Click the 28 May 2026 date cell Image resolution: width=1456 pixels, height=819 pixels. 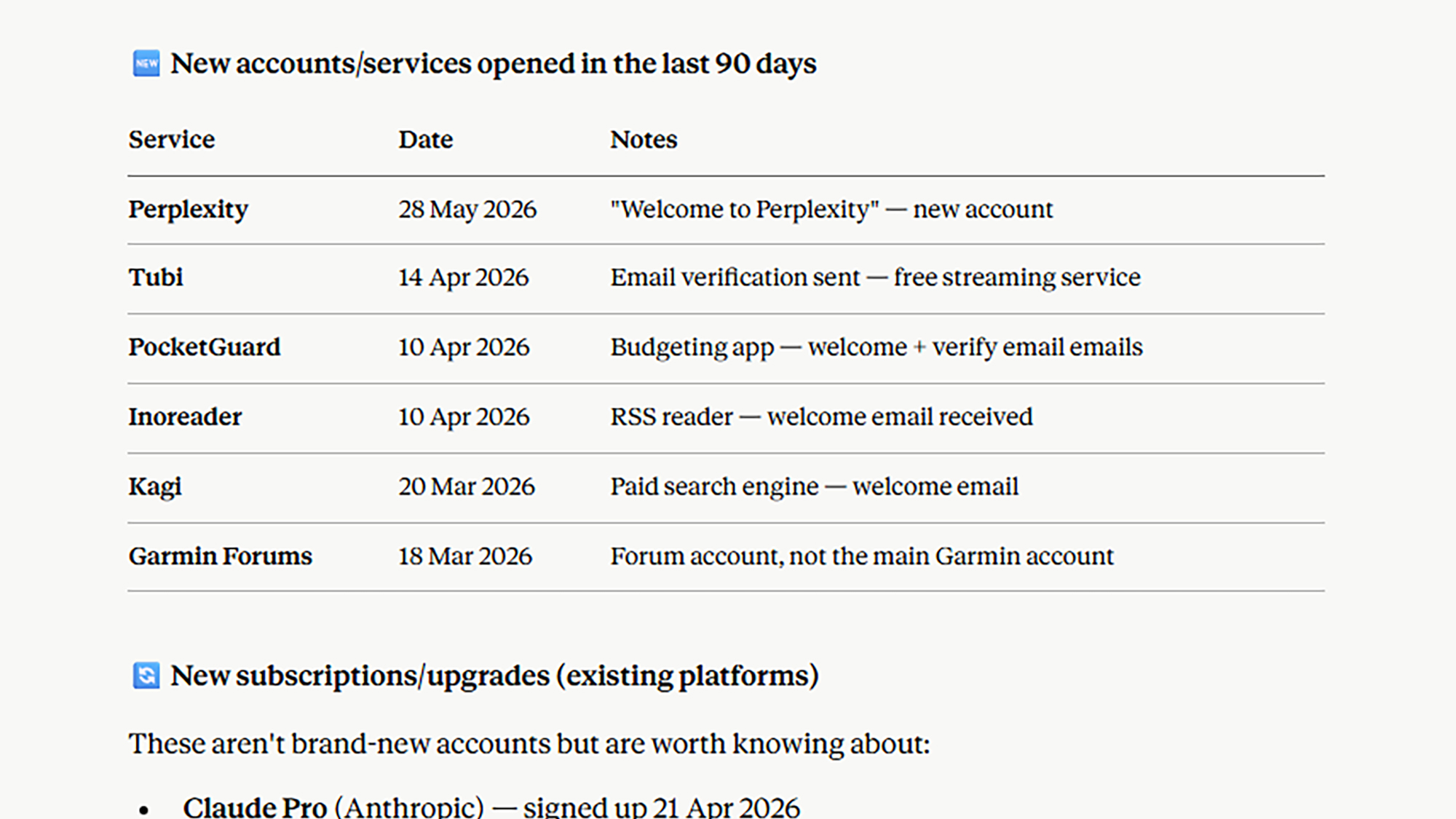467,210
